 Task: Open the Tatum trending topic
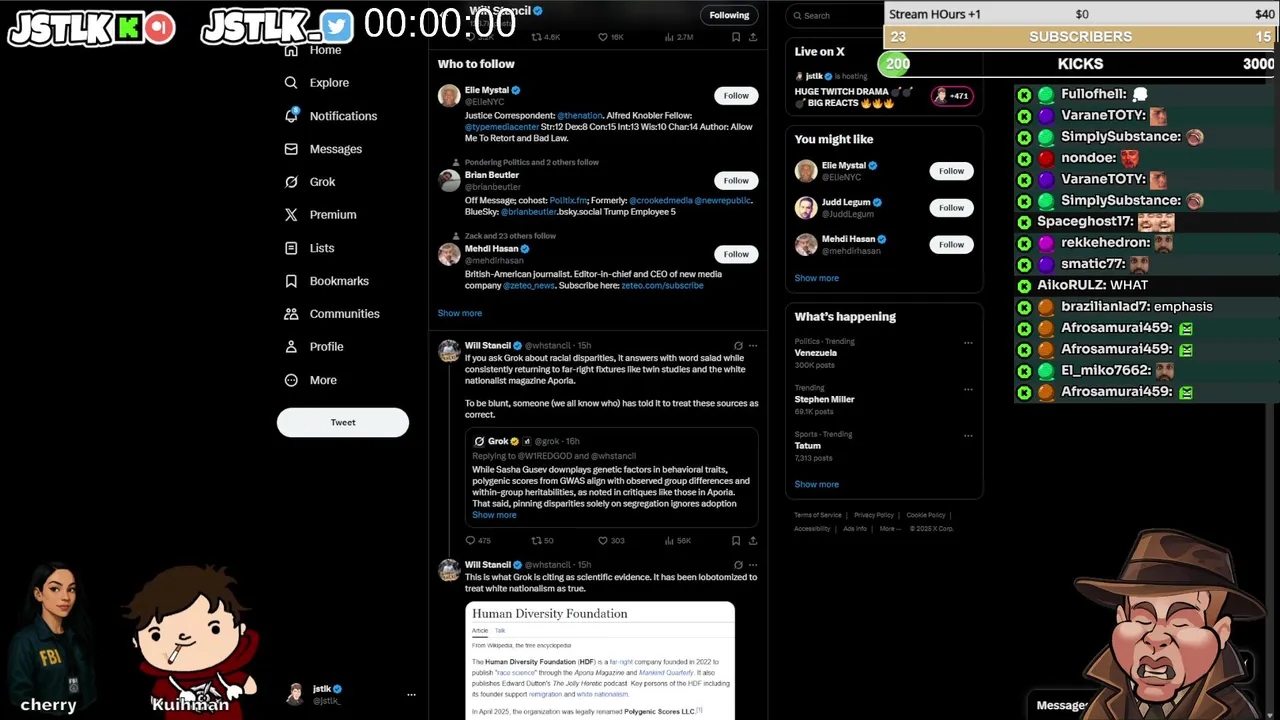click(x=808, y=446)
